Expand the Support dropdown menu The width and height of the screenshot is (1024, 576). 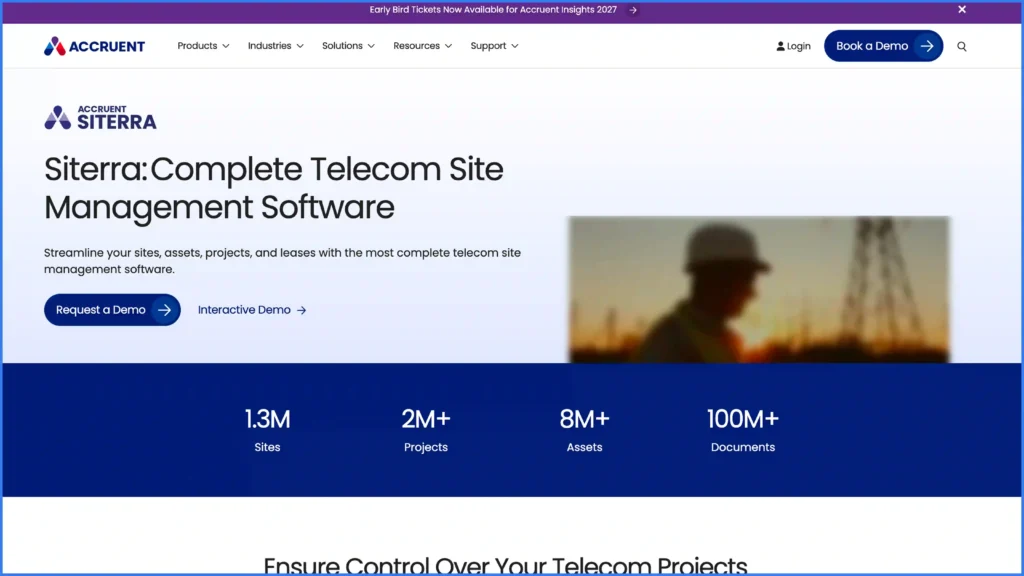click(x=494, y=46)
